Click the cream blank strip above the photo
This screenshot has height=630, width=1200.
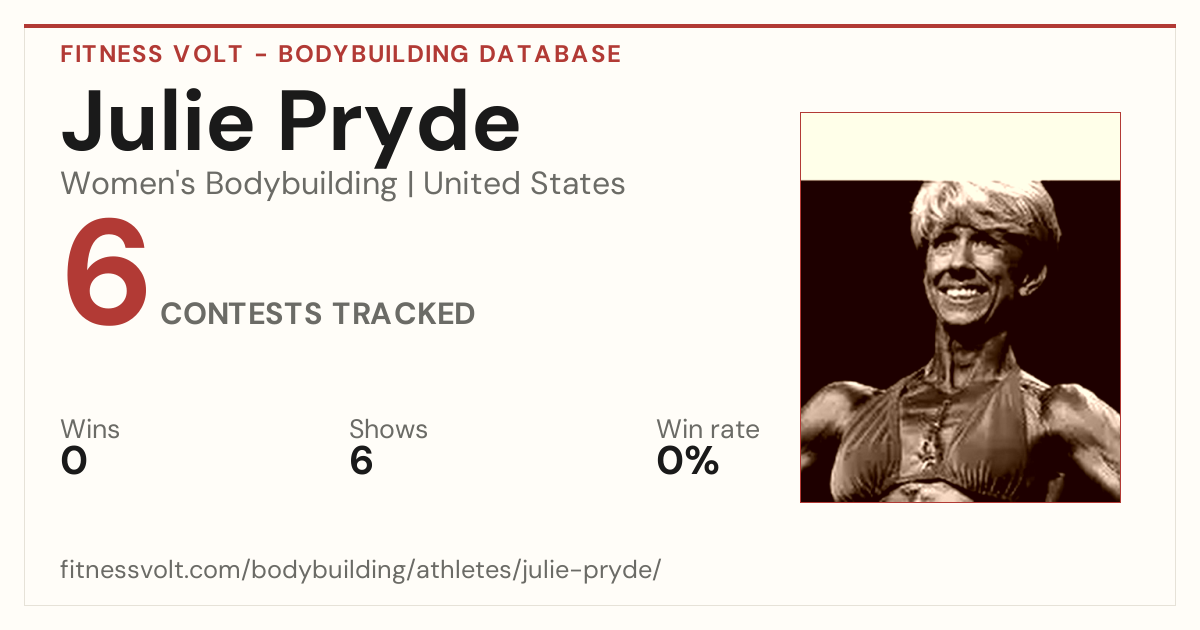coord(960,147)
